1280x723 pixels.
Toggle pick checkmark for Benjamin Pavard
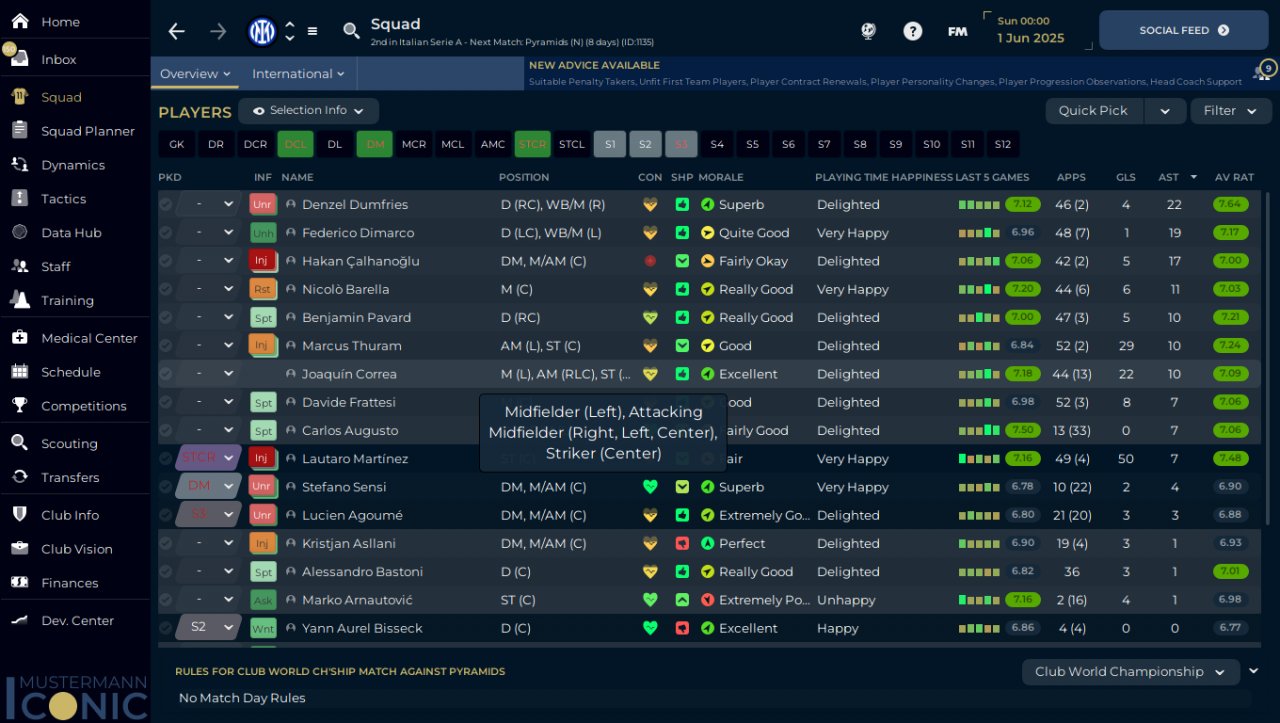click(165, 318)
